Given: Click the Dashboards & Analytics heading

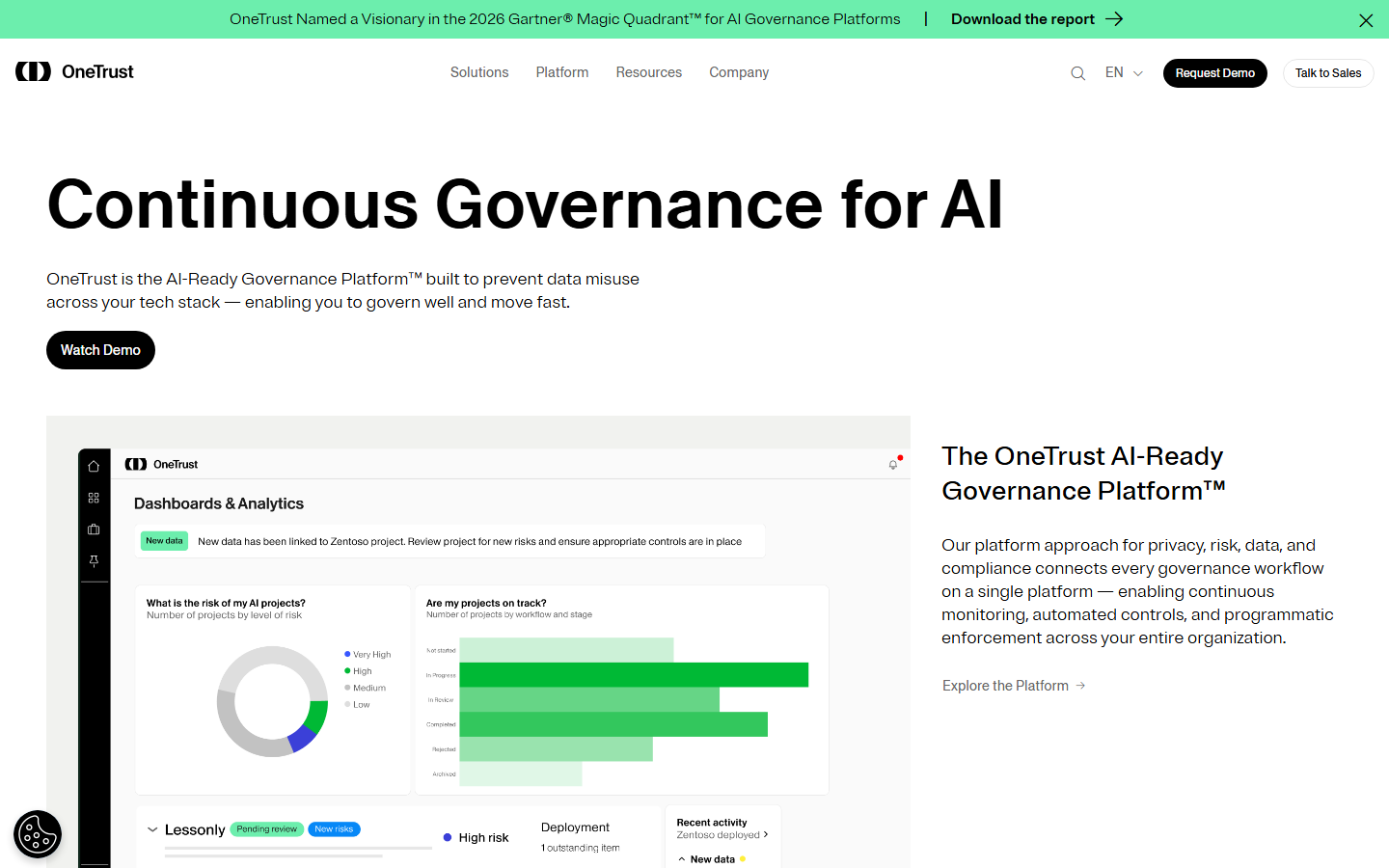Looking at the screenshot, I should 219,503.
